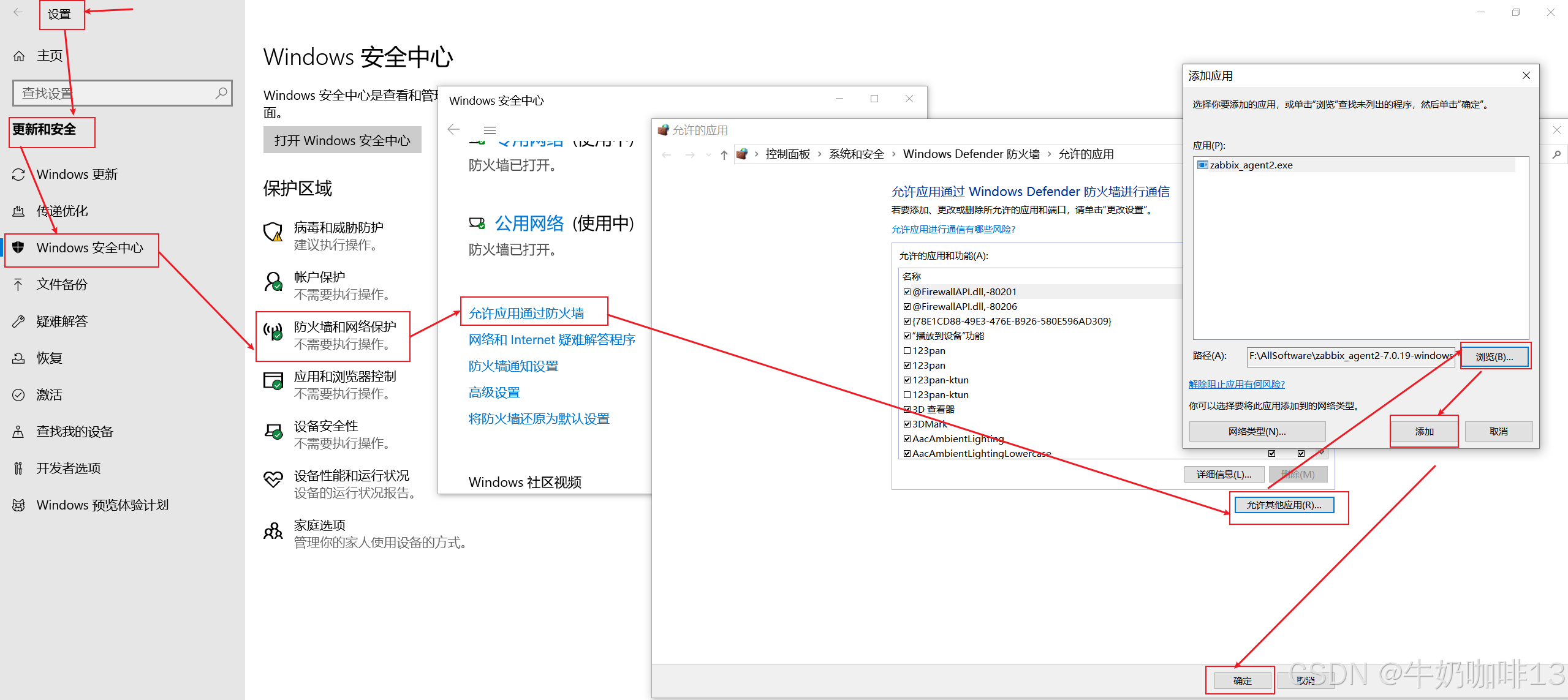Toggle the first 123pan unchecked checkbox

point(907,351)
